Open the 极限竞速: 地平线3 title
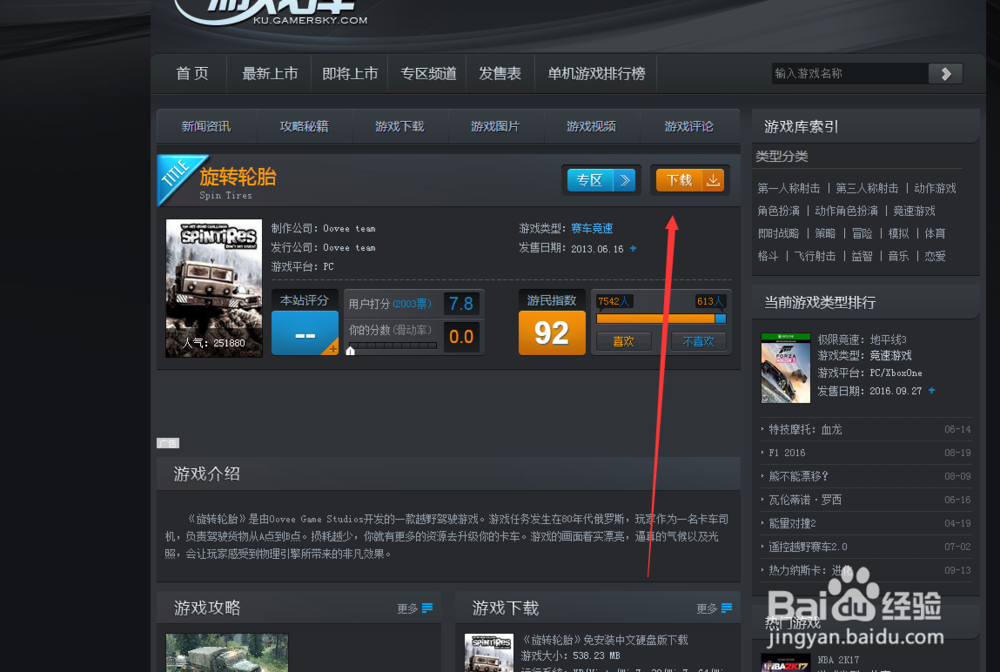The image size is (1000, 672). click(862, 339)
